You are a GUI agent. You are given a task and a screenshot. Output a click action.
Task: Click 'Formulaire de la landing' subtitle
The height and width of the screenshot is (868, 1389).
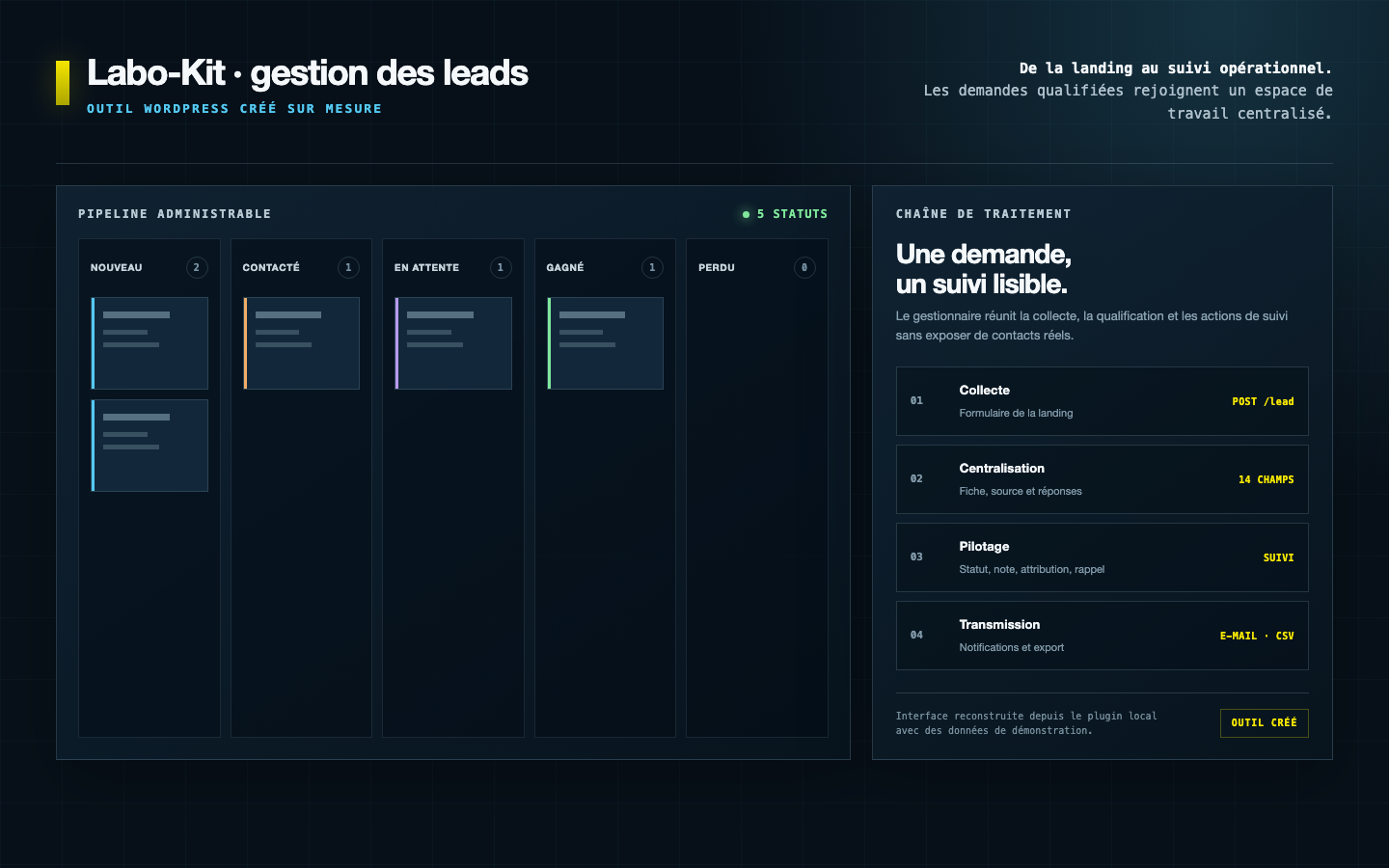click(x=1016, y=413)
